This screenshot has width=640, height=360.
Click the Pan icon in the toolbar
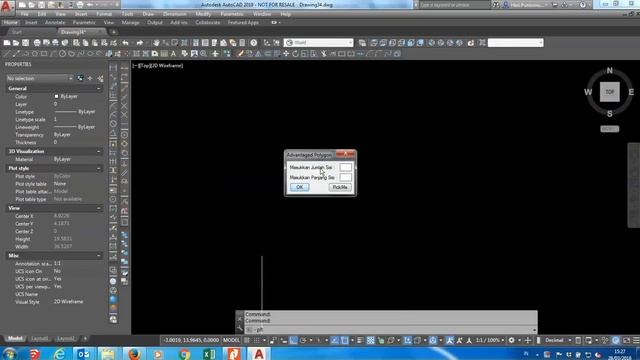click(156, 43)
